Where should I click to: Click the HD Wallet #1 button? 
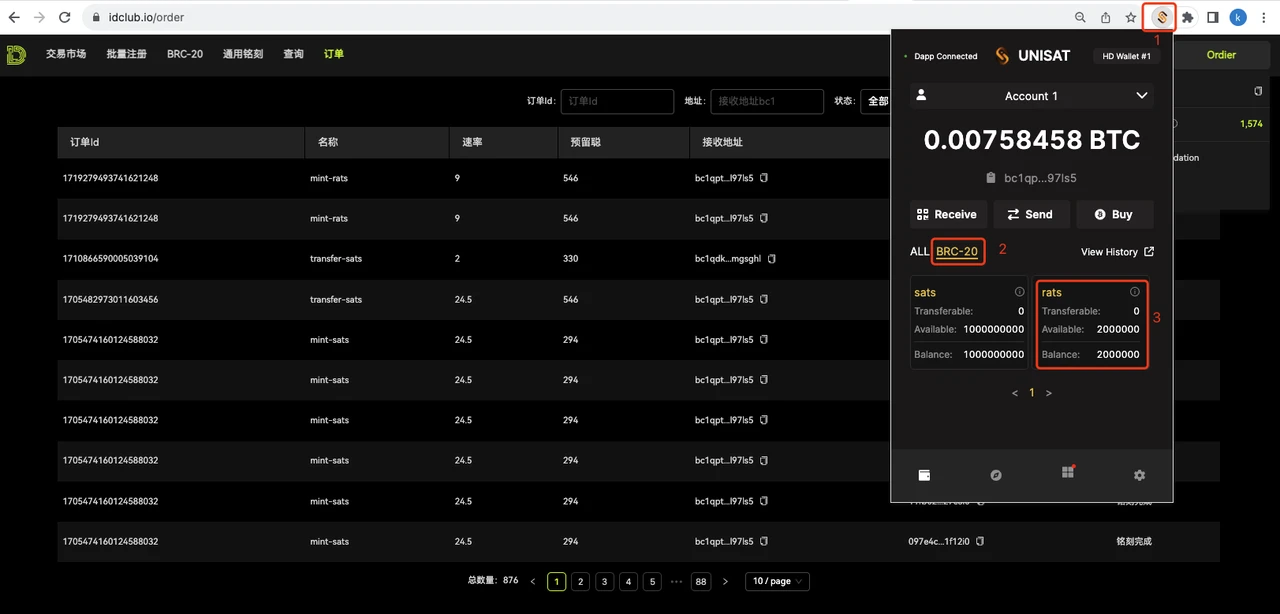coord(1126,56)
